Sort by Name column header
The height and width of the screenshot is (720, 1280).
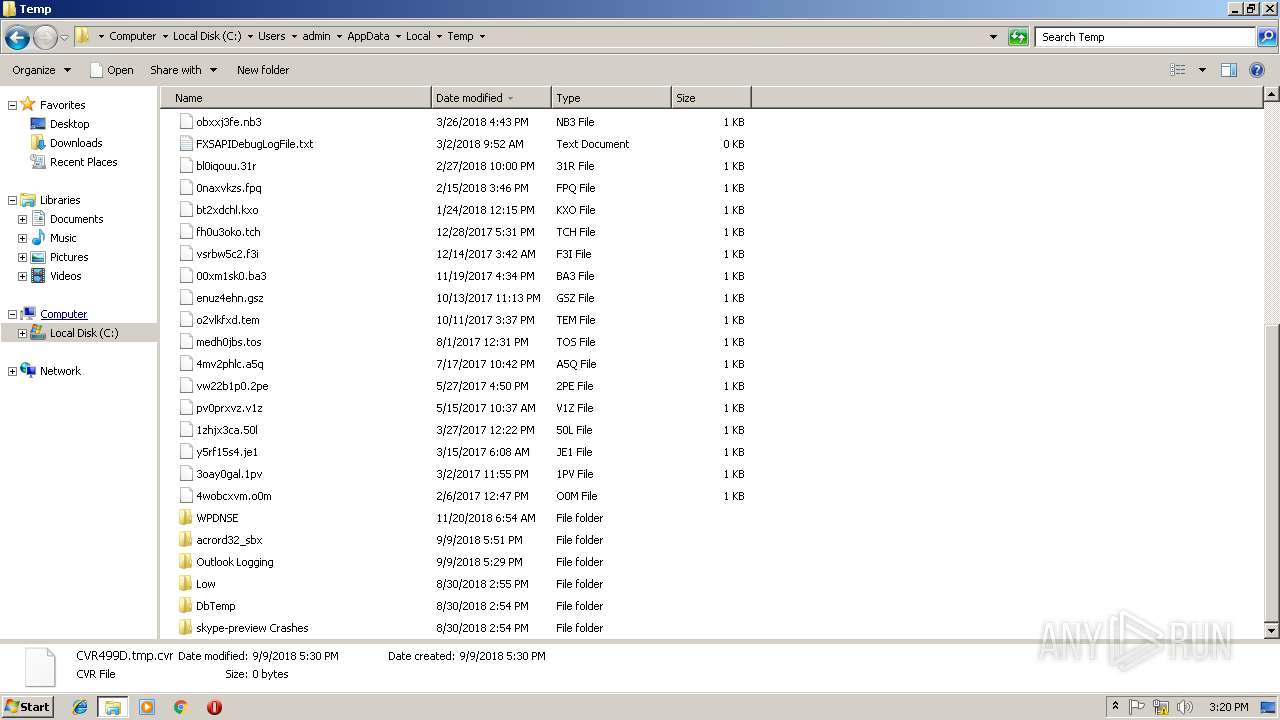click(x=296, y=98)
